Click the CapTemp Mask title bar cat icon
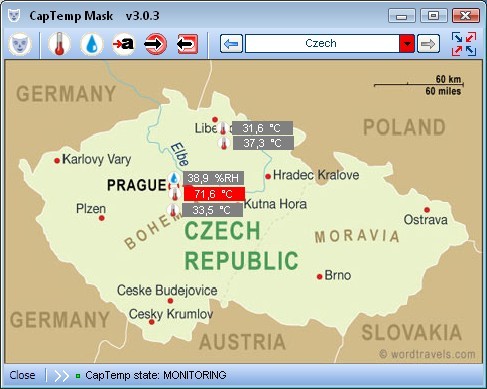The image size is (487, 389). pos(14,16)
